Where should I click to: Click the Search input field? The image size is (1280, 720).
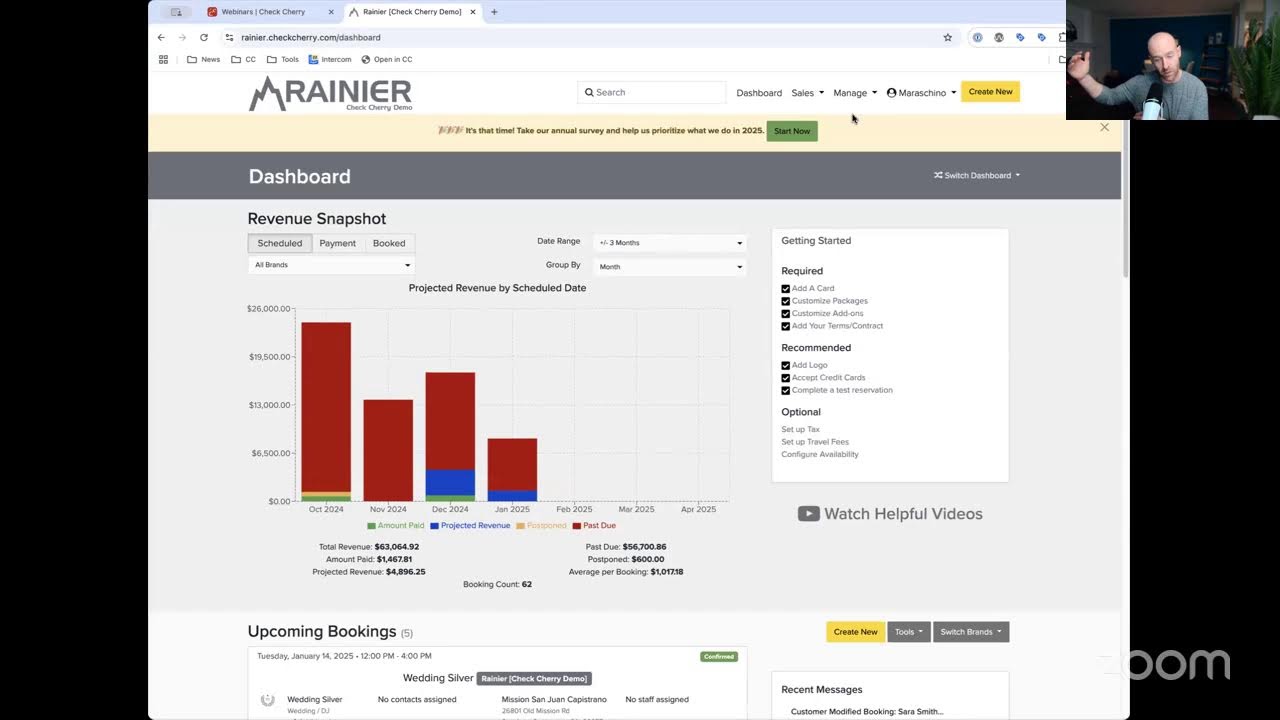coord(651,92)
